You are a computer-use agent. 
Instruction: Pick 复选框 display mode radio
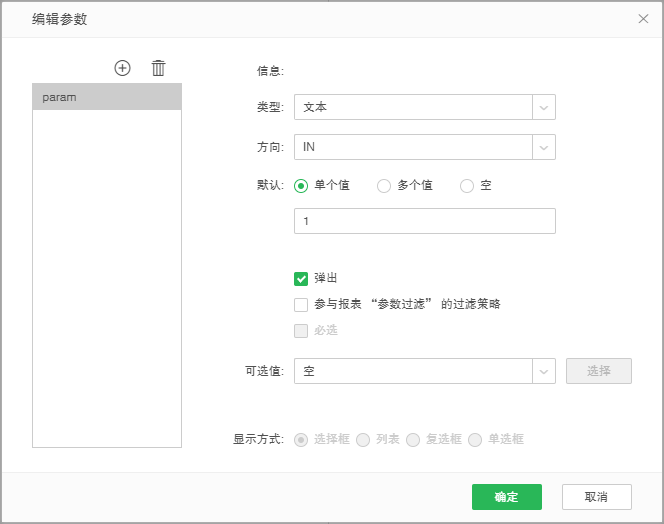413,439
